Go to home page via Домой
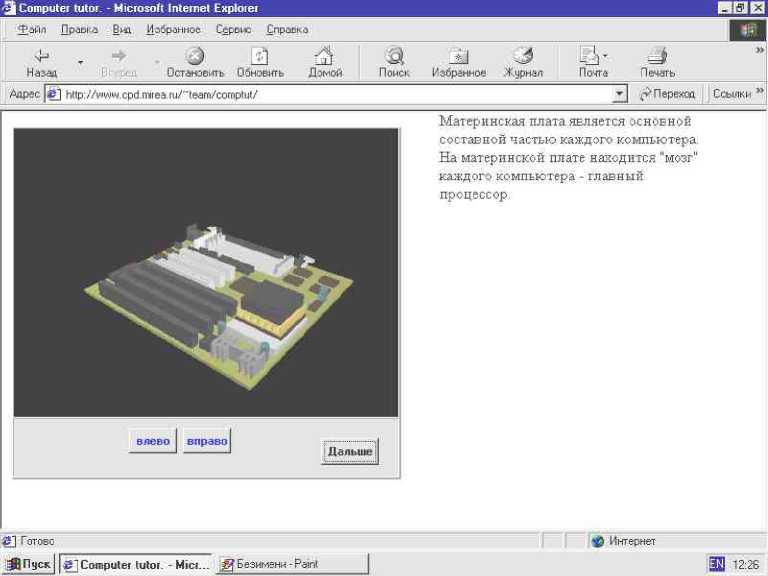The image size is (768, 576). (x=325, y=63)
